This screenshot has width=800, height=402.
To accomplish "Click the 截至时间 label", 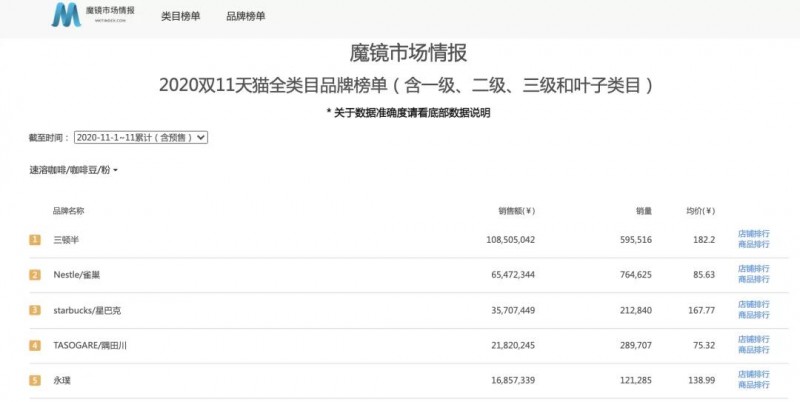I will click(x=49, y=138).
